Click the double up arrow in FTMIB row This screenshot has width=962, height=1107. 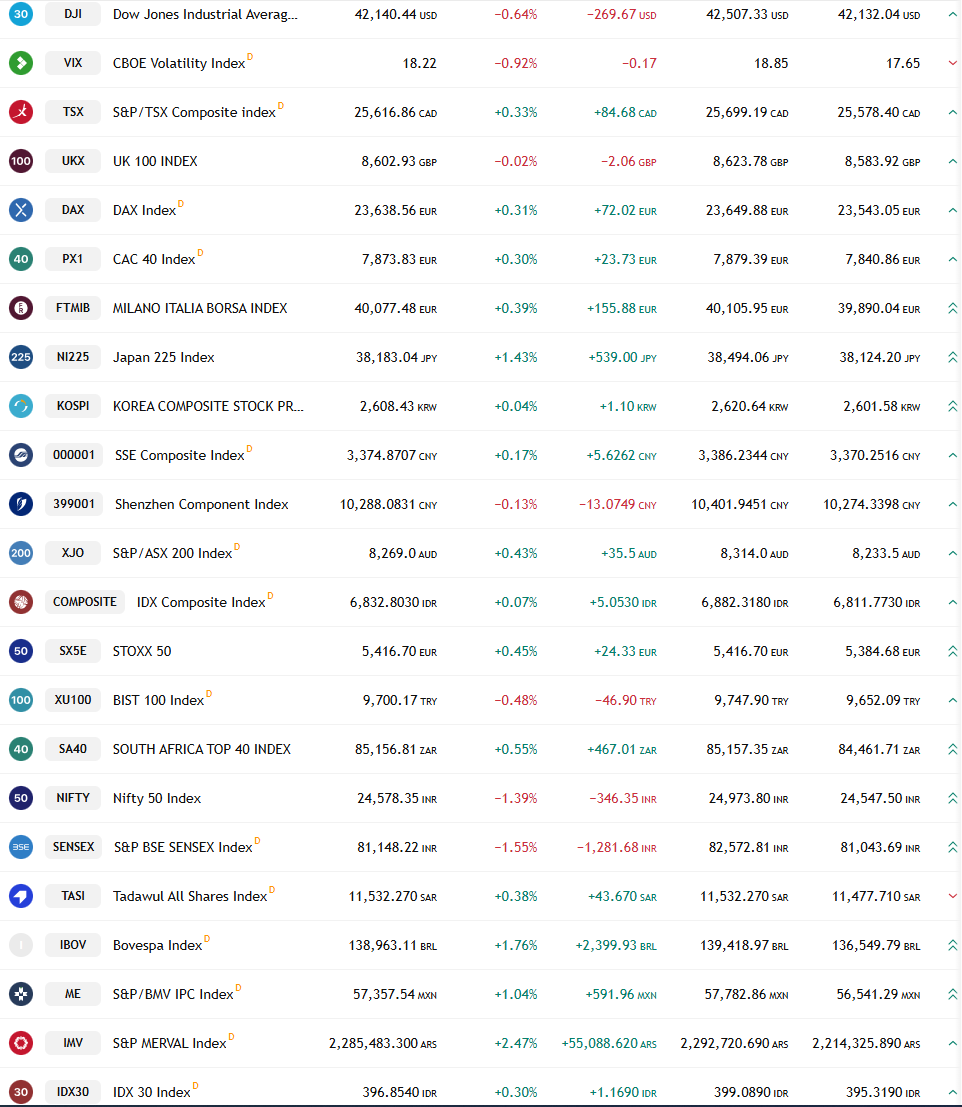tap(952, 308)
